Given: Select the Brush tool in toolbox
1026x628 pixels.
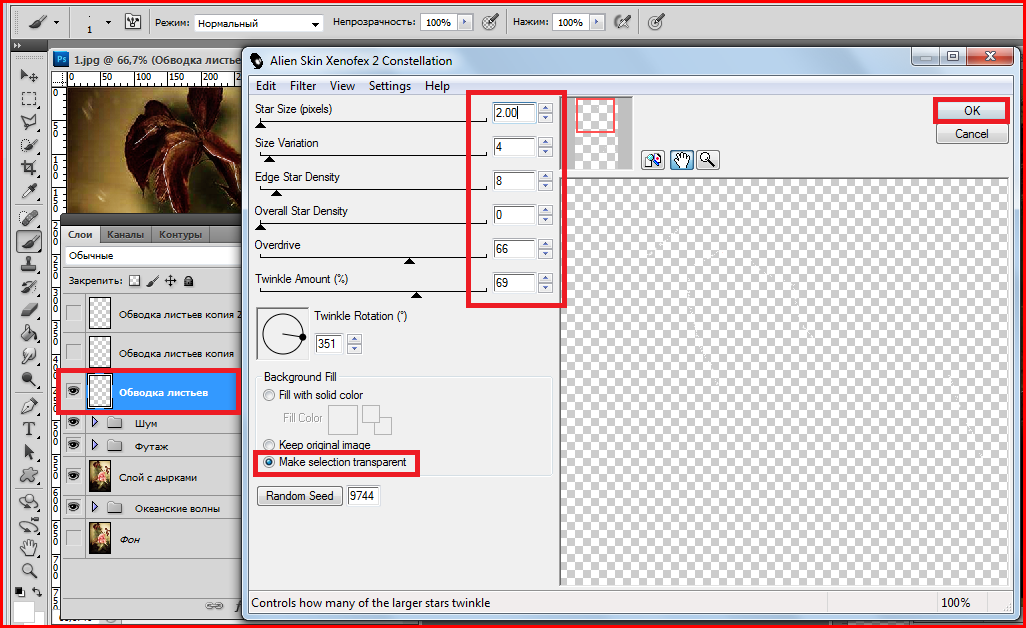Looking at the screenshot, I should pyautogui.click(x=29, y=242).
